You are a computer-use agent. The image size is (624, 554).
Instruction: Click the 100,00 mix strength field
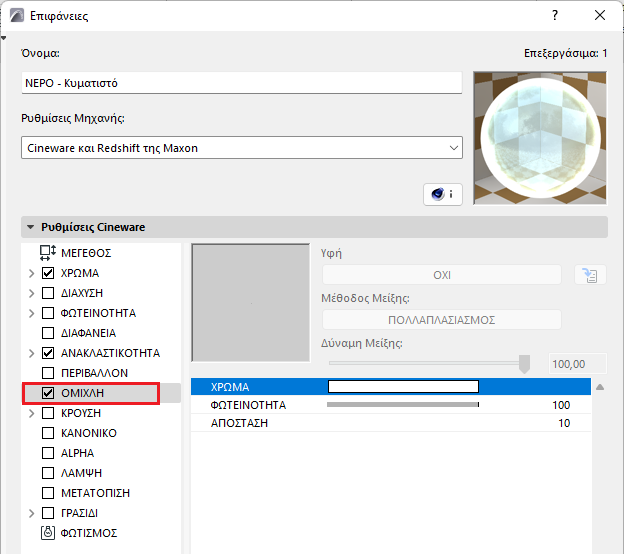coord(577,364)
